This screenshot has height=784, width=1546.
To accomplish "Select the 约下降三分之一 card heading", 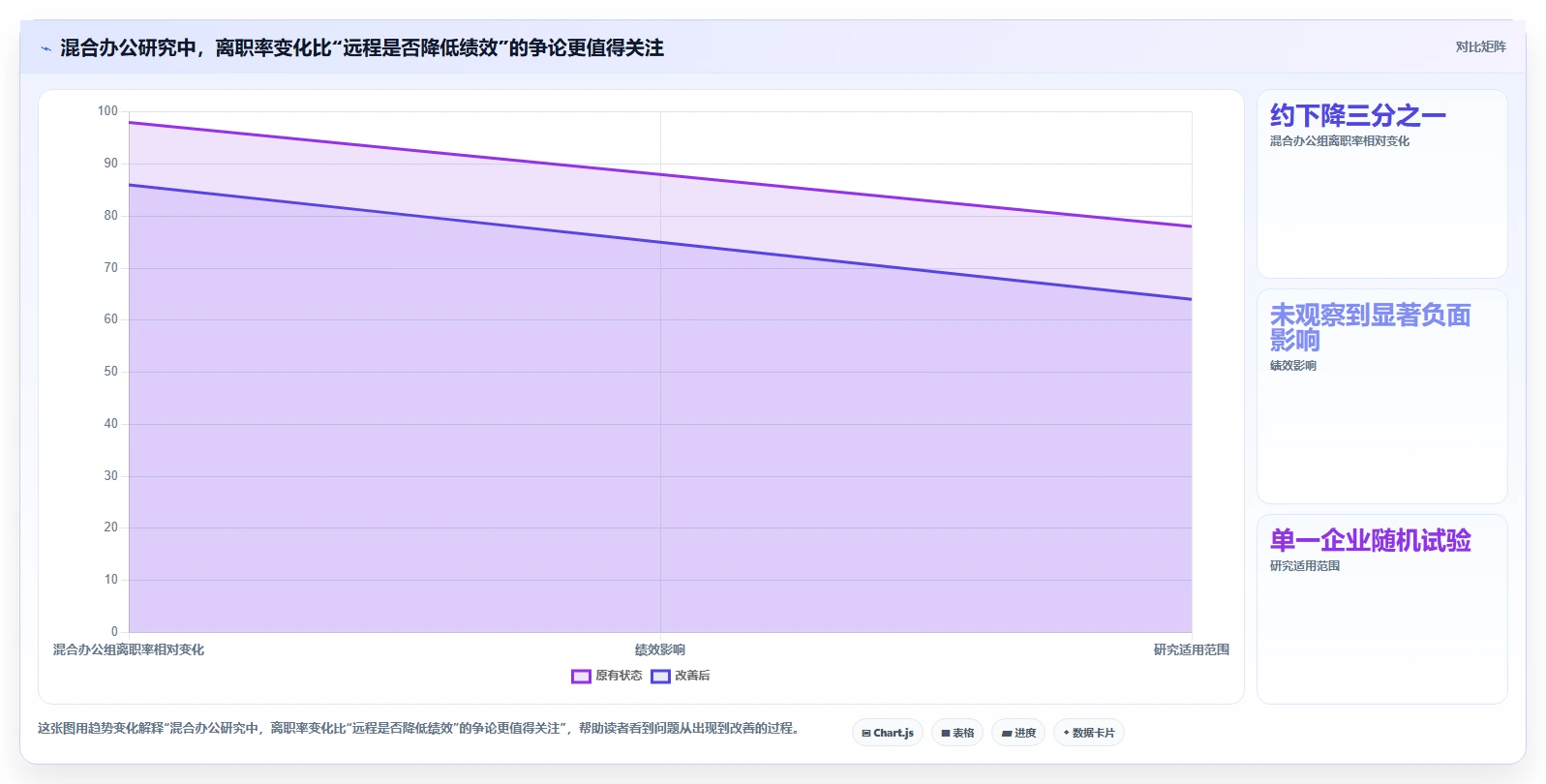I will (x=1357, y=116).
